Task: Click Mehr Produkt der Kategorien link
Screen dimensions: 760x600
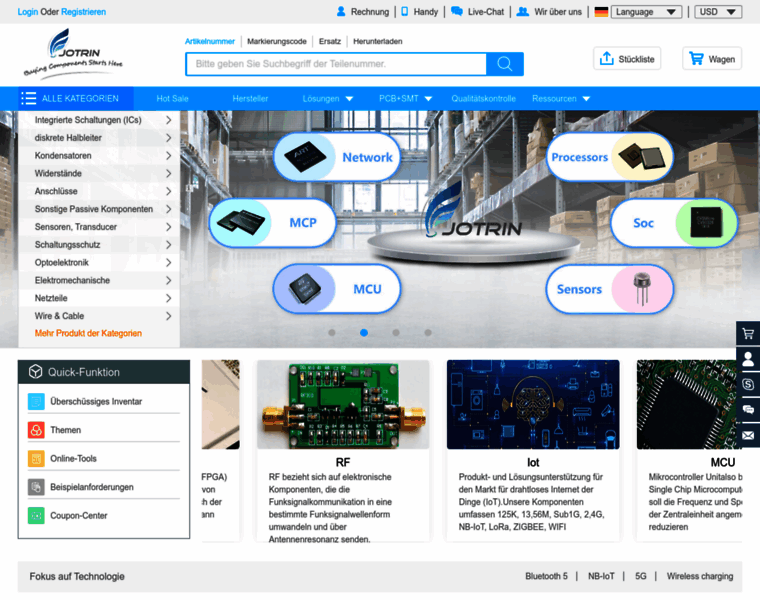Action: (x=88, y=333)
